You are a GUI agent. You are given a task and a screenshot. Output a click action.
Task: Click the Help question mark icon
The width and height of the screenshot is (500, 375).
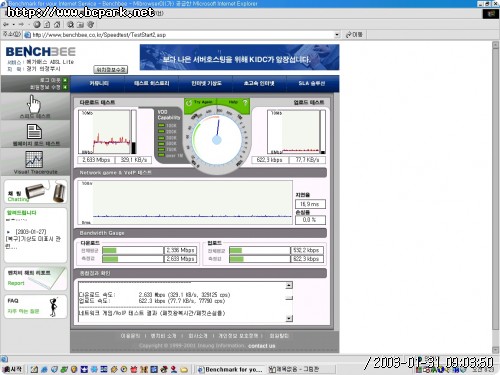245,103
